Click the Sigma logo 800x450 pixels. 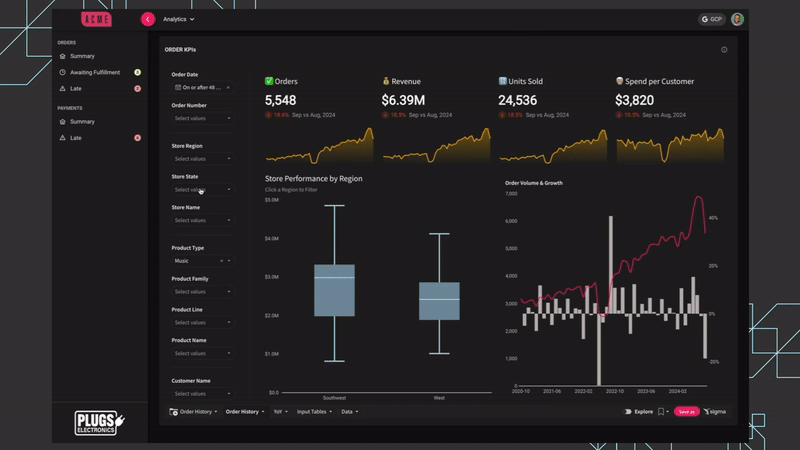[x=715, y=411]
